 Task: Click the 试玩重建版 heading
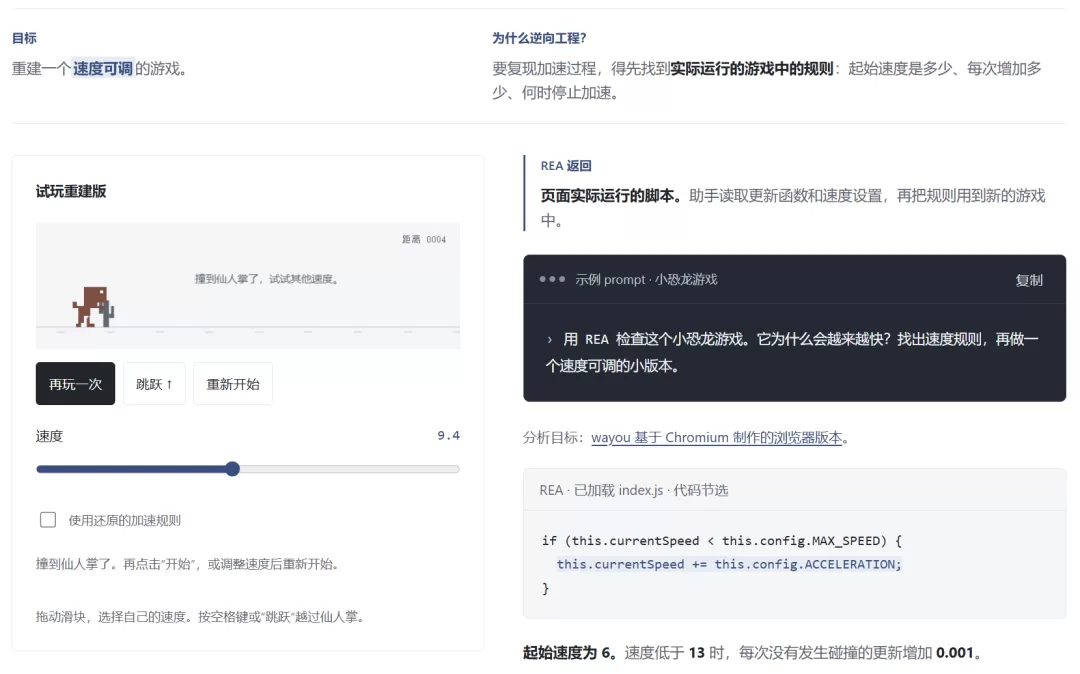[71, 191]
